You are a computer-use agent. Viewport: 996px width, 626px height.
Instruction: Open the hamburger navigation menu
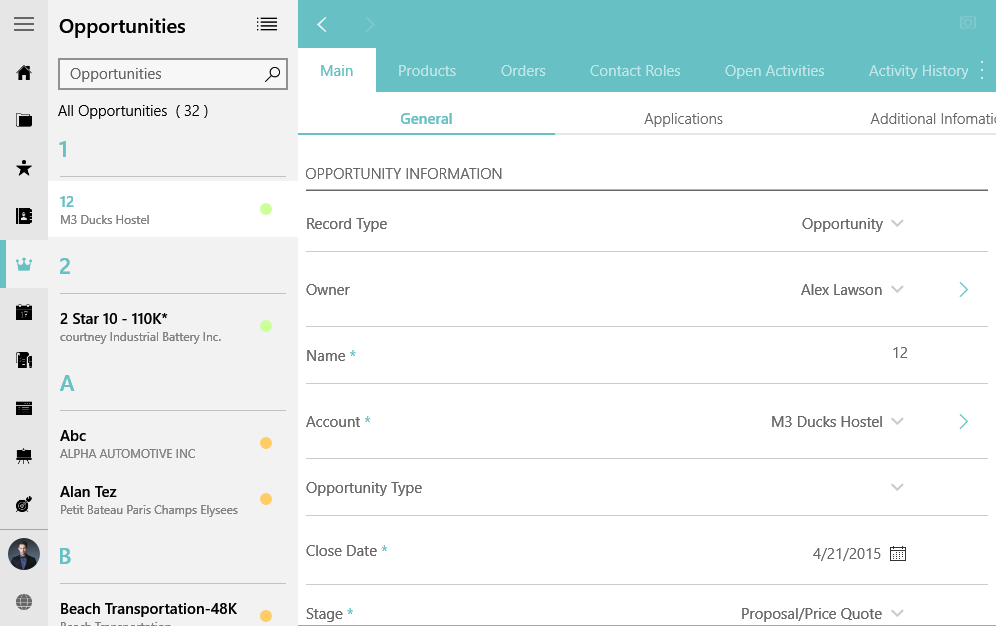point(24,25)
